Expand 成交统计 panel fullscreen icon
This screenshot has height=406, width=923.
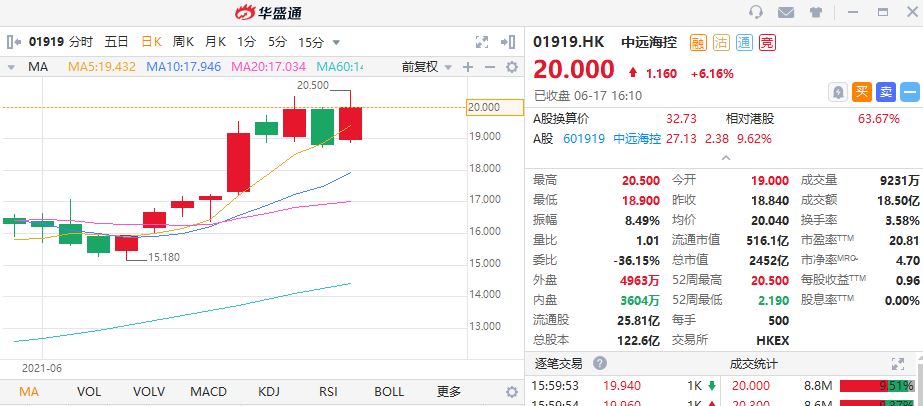click(x=898, y=364)
